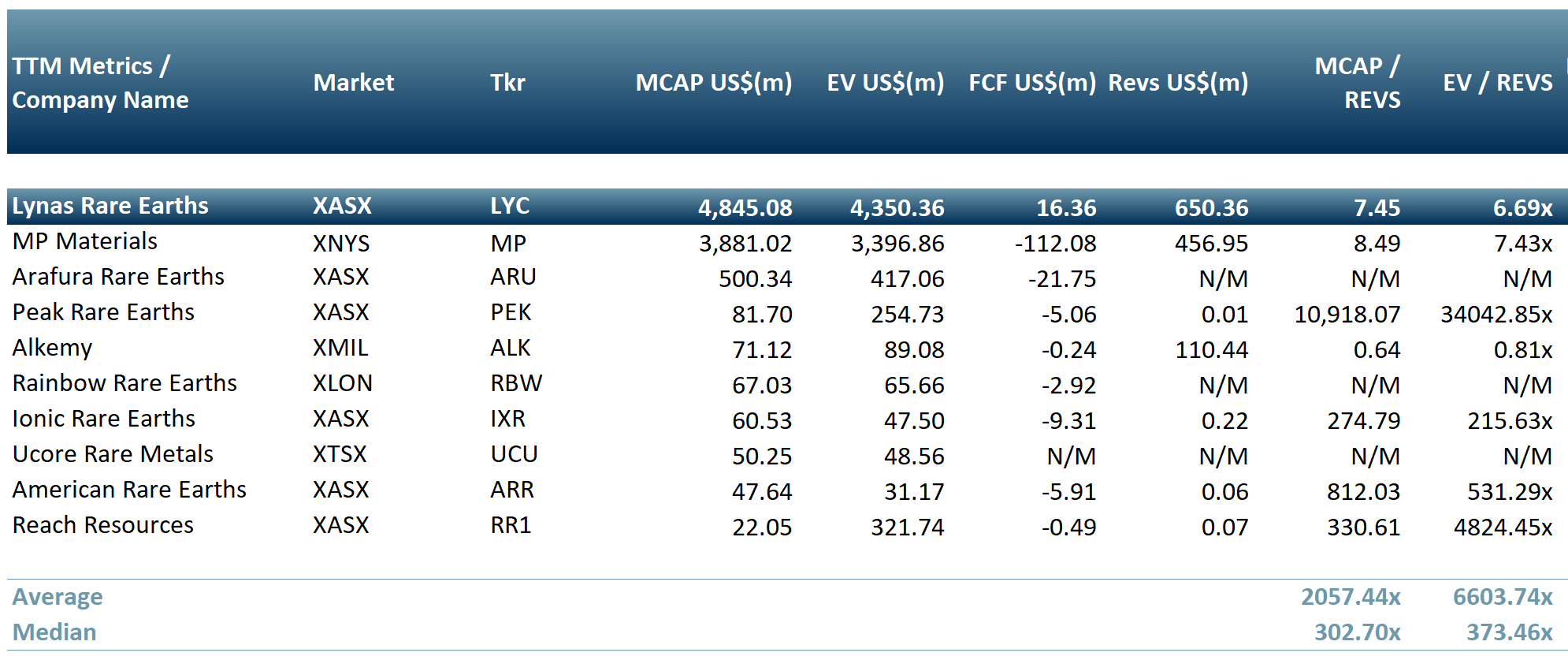Click the Lynas Rare Earths company name
The image size is (1568, 660).
click(x=110, y=206)
